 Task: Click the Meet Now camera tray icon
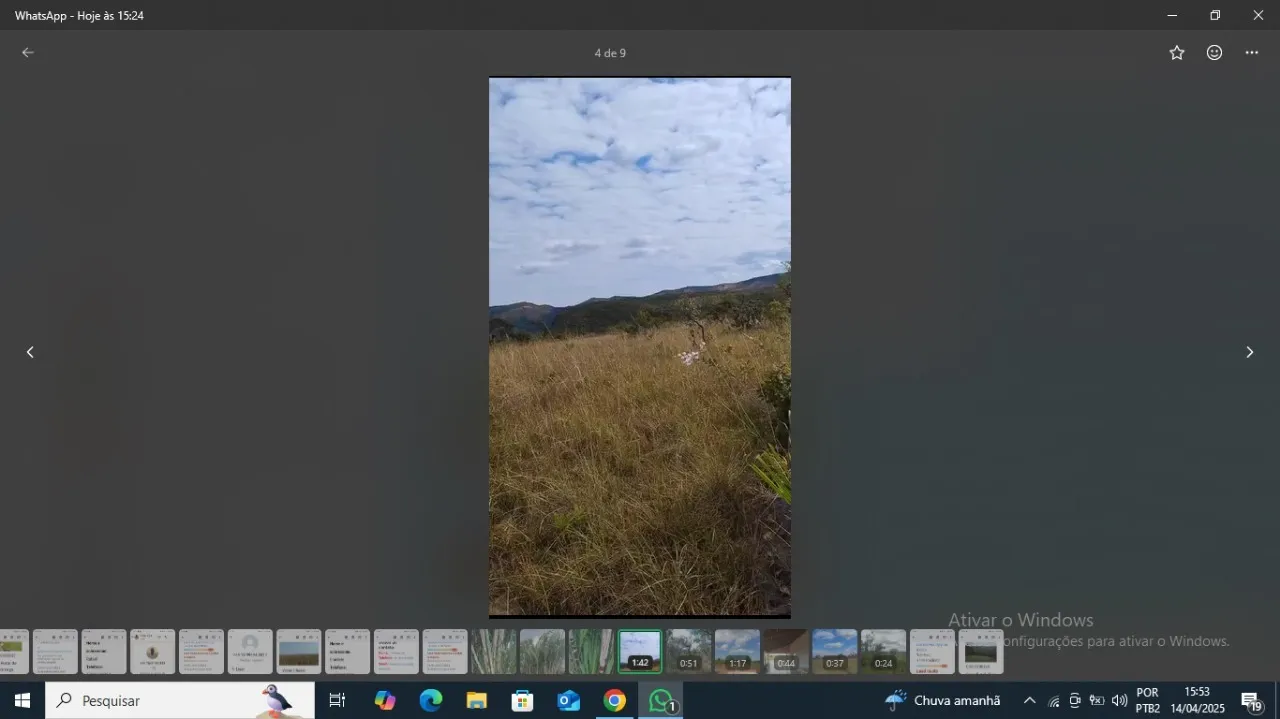[x=1075, y=701]
